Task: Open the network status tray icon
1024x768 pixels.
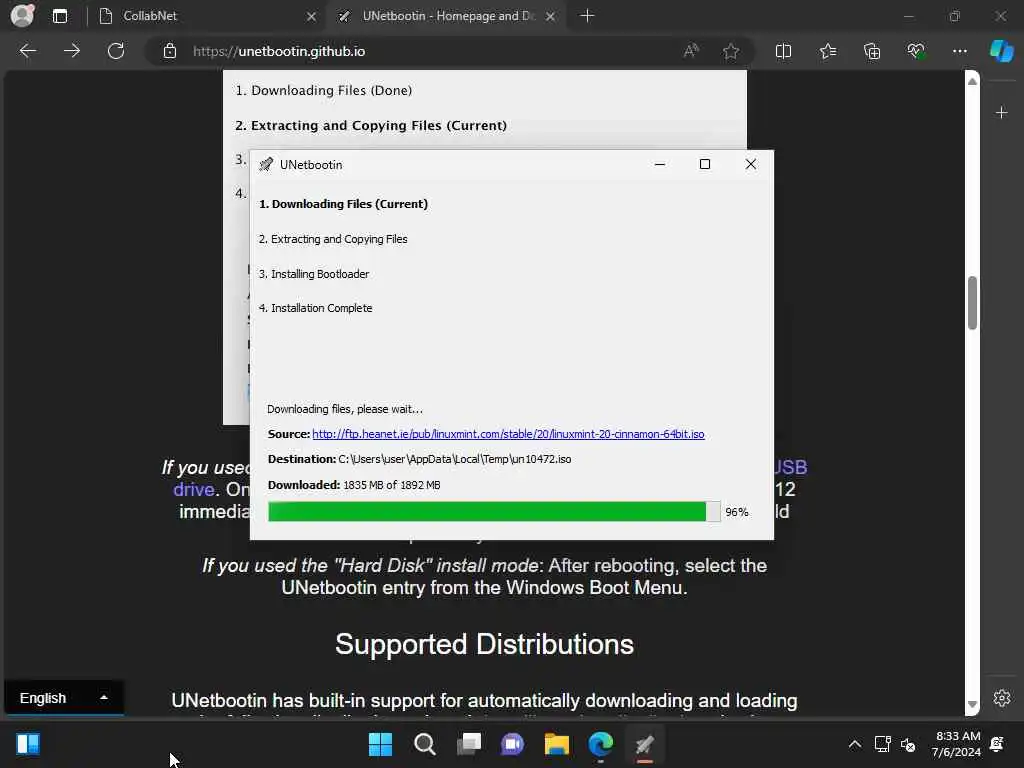Action: click(882, 744)
